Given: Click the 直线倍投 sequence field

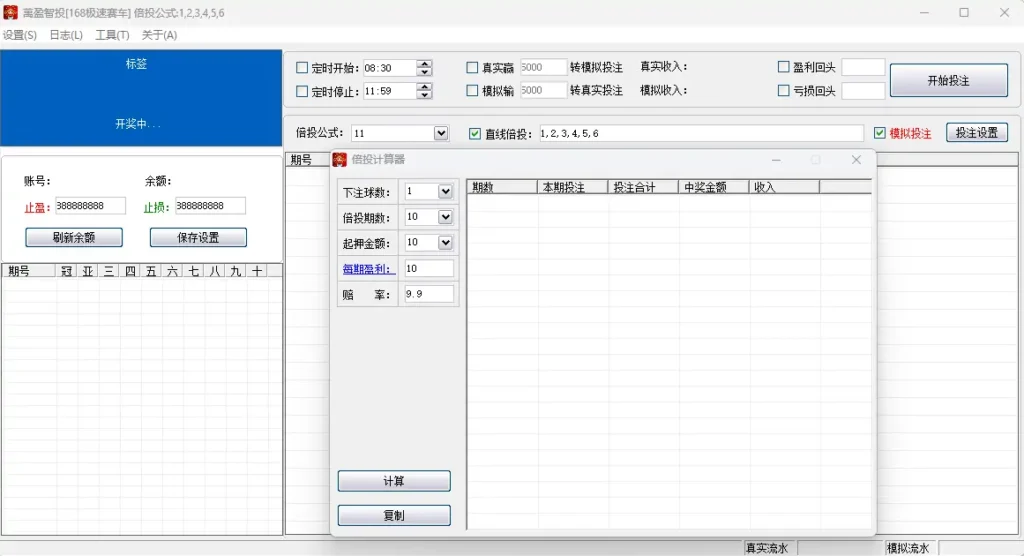Looking at the screenshot, I should tap(701, 133).
